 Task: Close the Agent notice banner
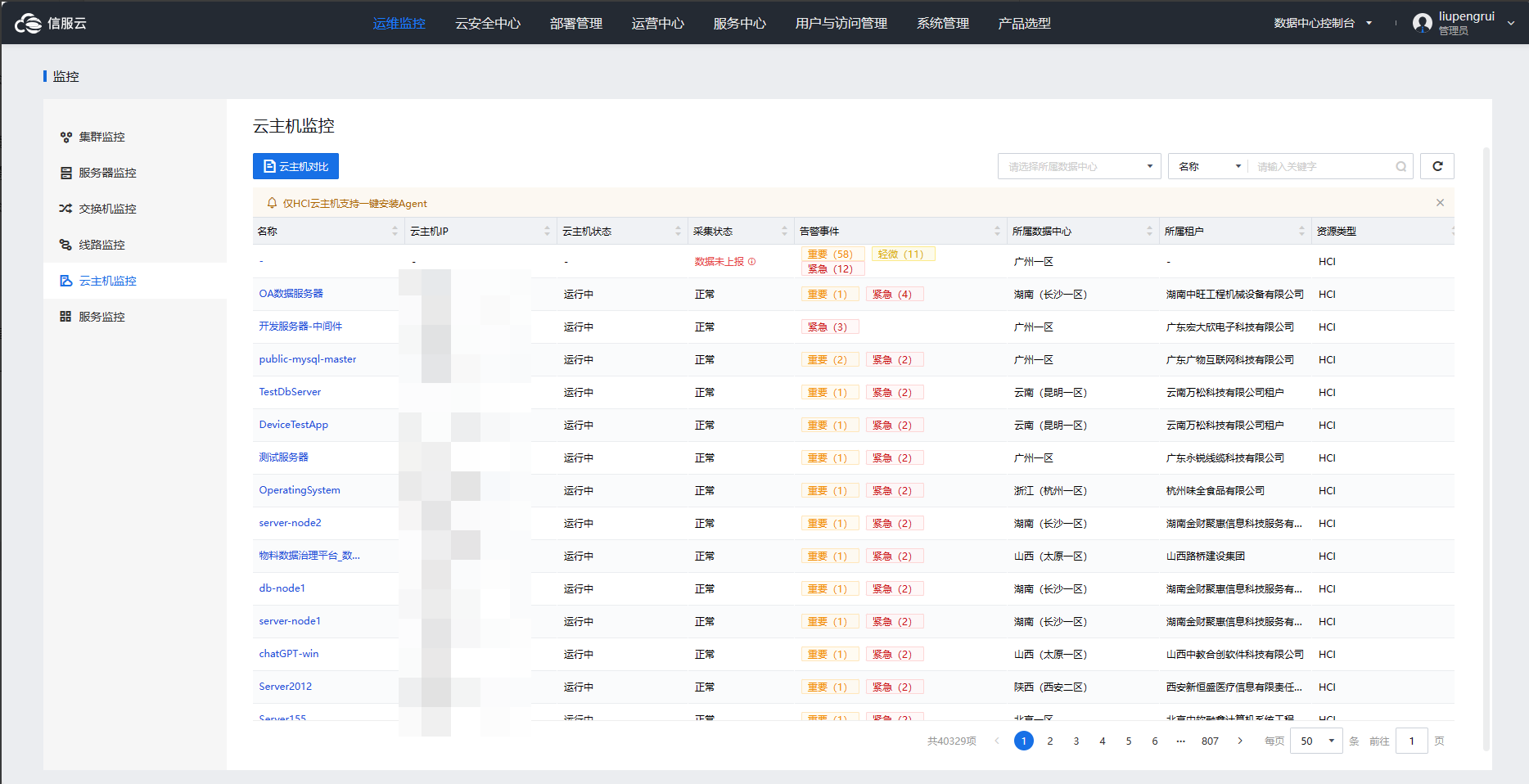1440,203
